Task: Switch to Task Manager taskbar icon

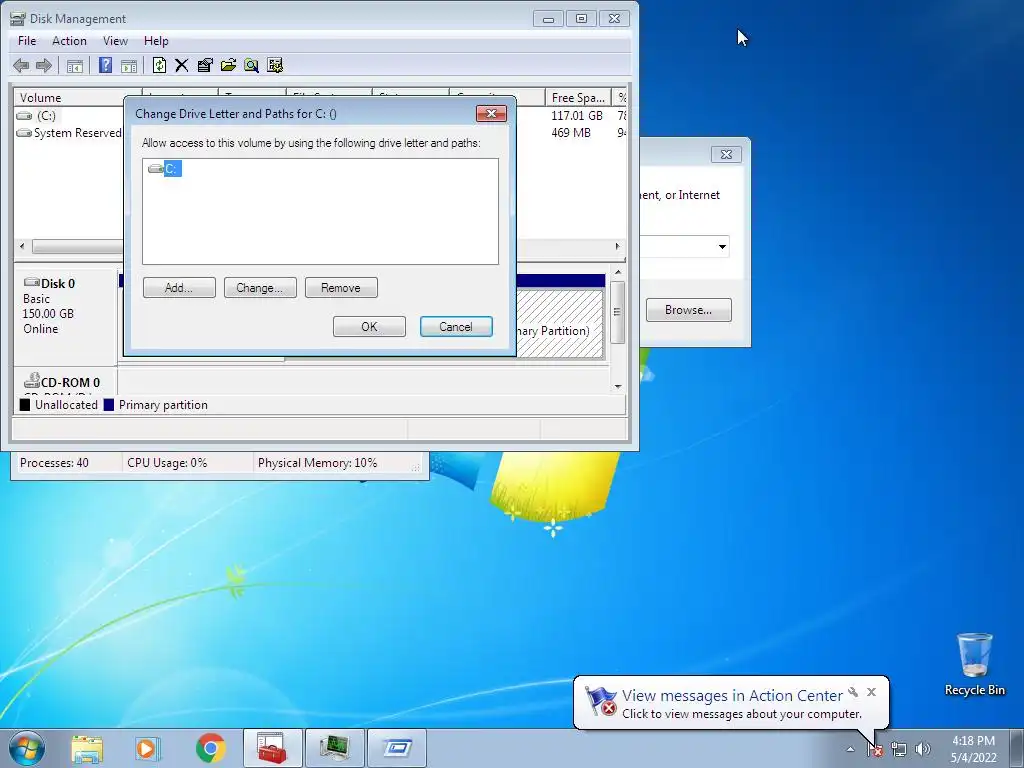Action: coord(334,748)
